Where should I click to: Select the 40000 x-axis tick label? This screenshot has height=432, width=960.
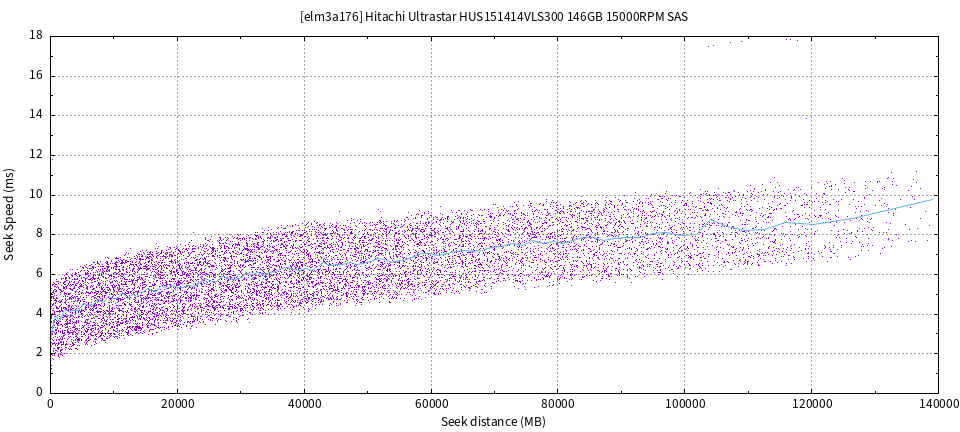click(x=304, y=404)
